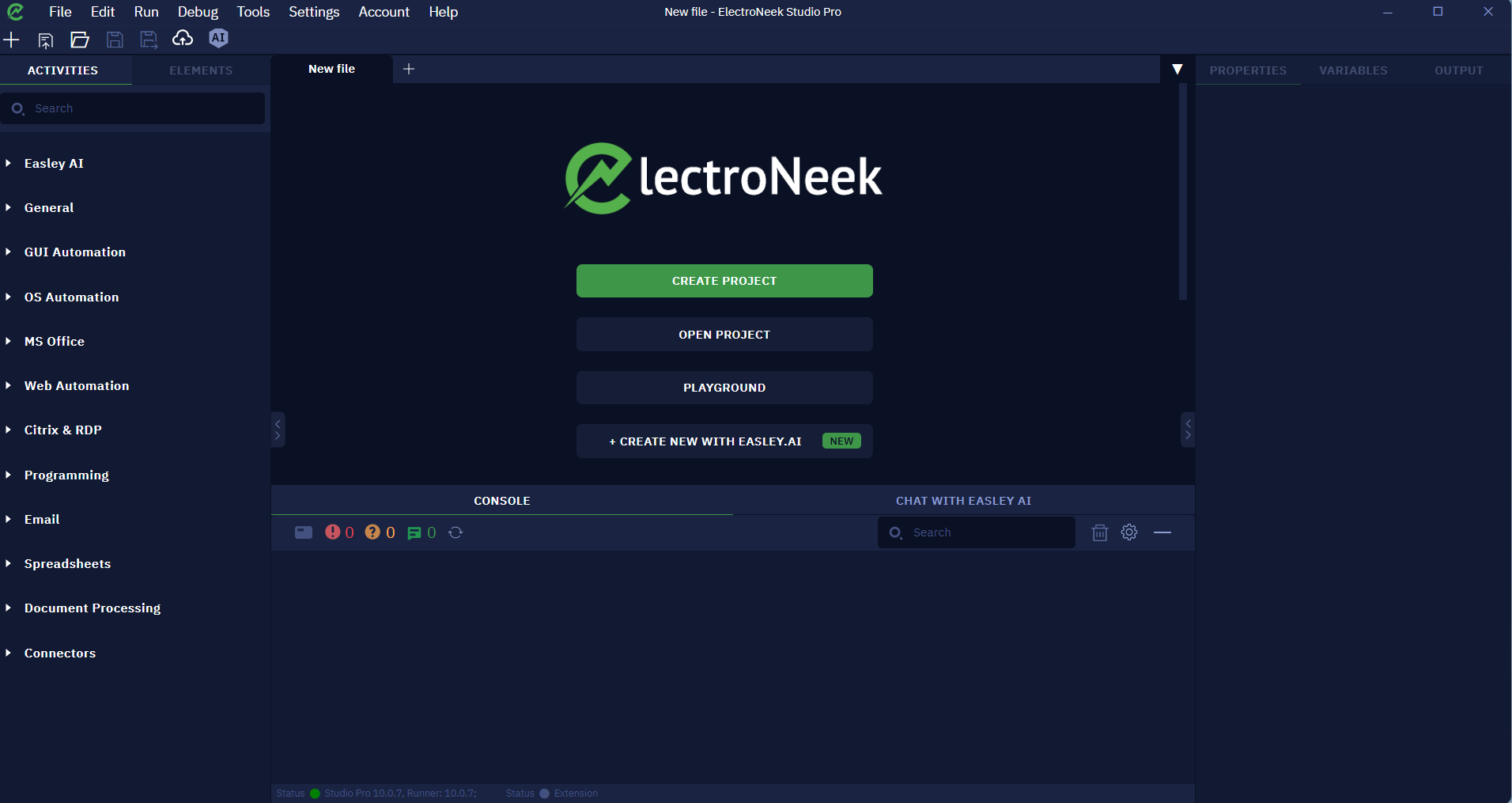Switch to the Variables tab
This screenshot has height=803, width=1512.
[1353, 70]
